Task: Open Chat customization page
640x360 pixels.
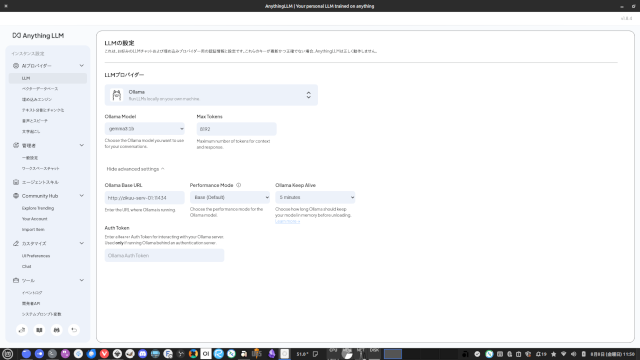Action: click(x=27, y=267)
